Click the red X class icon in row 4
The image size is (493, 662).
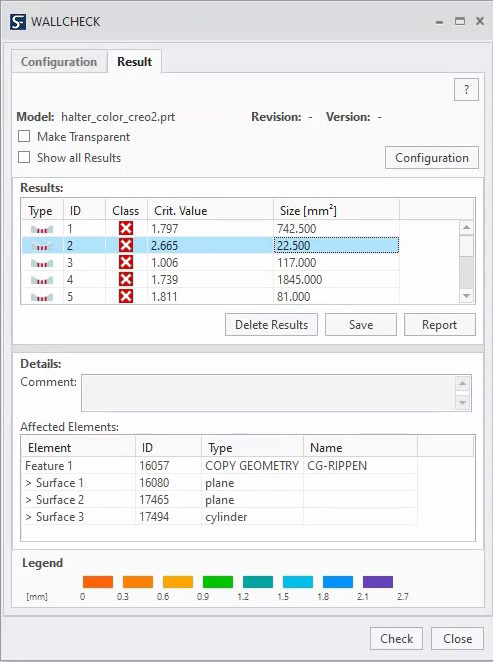126,279
